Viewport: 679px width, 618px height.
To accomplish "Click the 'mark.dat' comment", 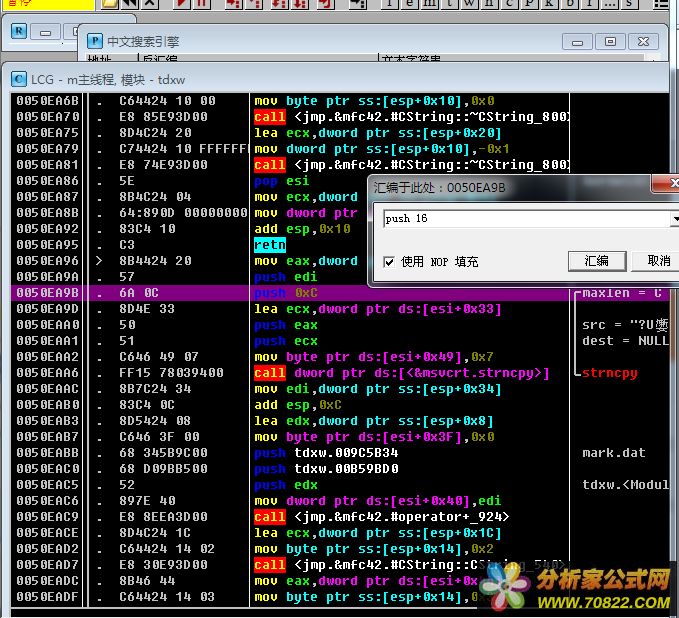I will click(614, 453).
